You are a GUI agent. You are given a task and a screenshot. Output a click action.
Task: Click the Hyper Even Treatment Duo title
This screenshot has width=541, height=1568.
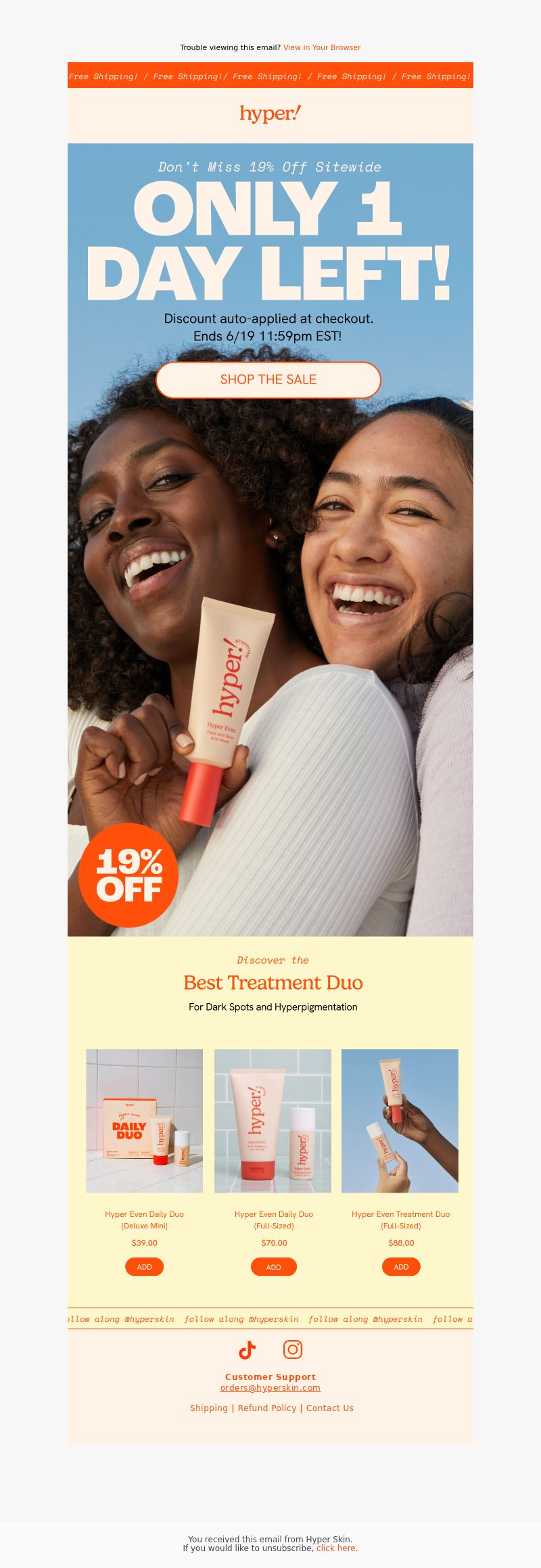pyautogui.click(x=400, y=1220)
